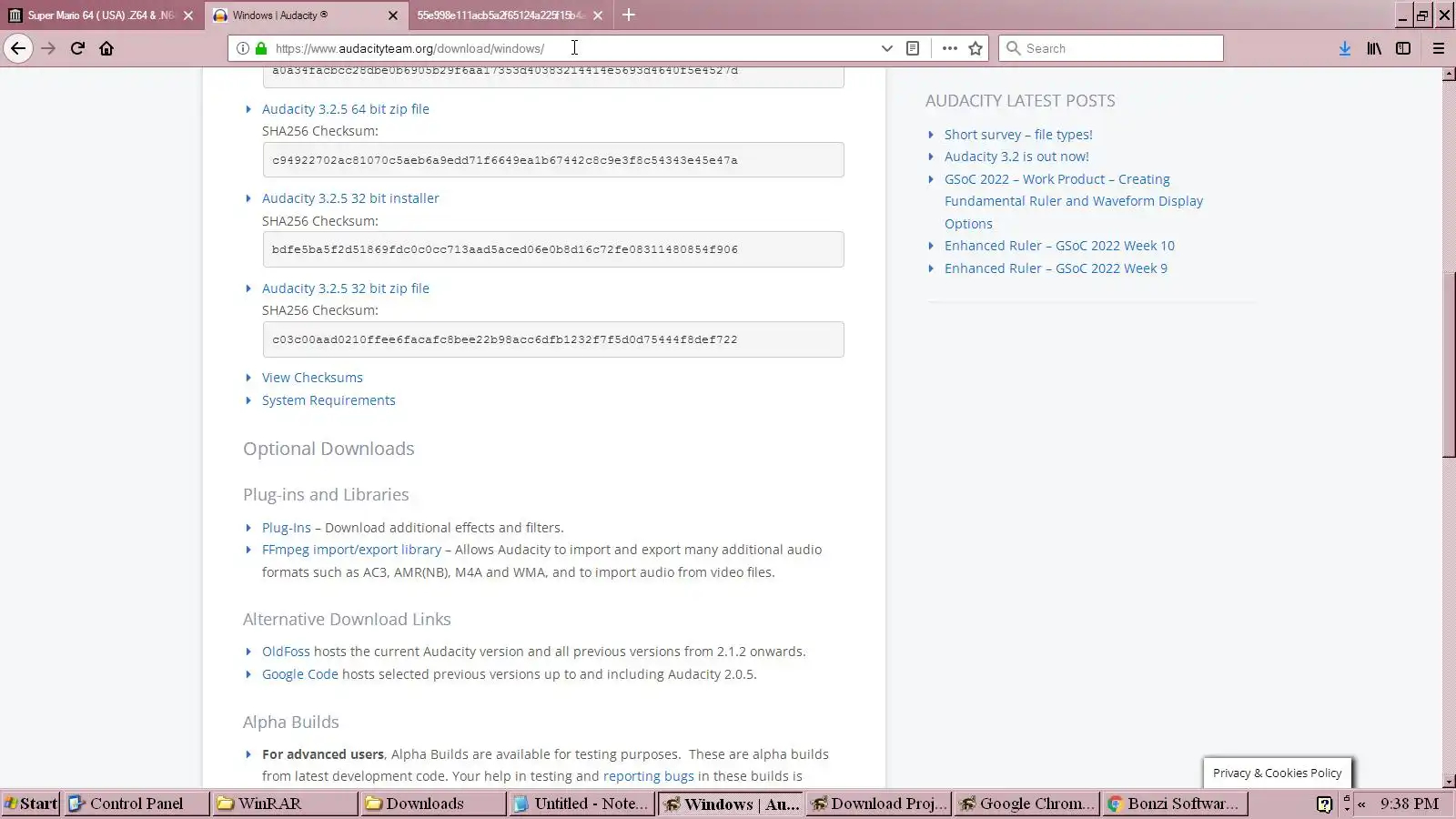
Task: Click the Windows | Au... taskbar button
Action: pyautogui.click(x=730, y=804)
